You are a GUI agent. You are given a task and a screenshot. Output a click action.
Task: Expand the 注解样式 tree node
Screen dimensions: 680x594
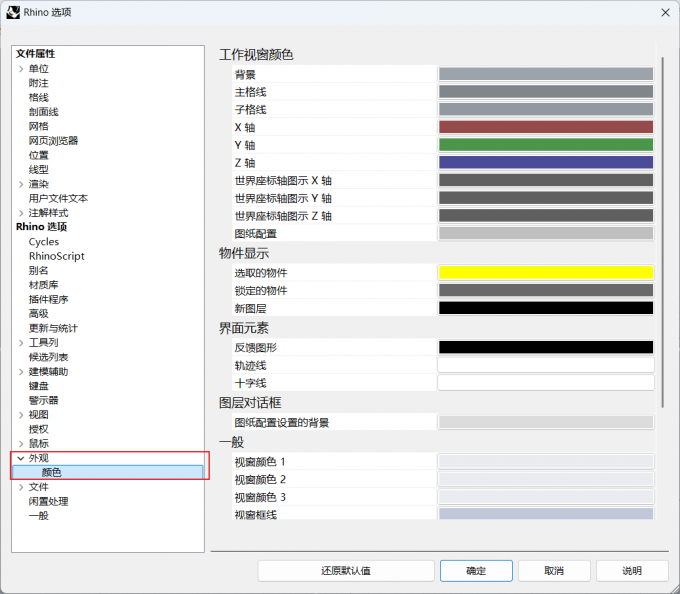tap(21, 213)
